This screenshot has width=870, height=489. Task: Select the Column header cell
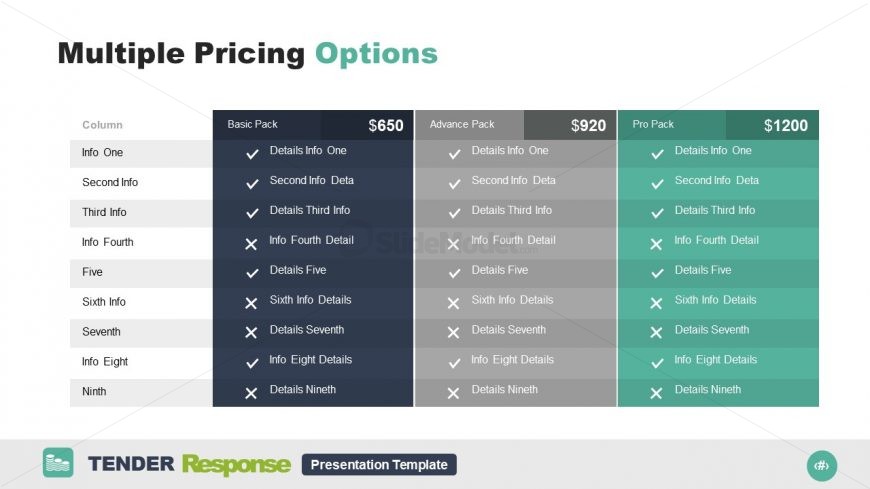coord(141,125)
